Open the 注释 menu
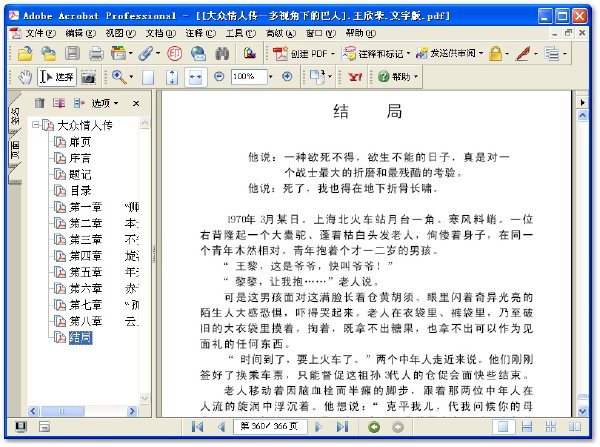 coord(200,33)
